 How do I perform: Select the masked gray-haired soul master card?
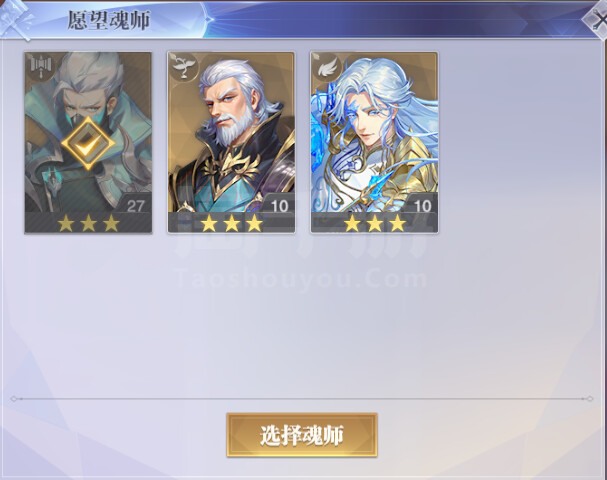tap(88, 143)
